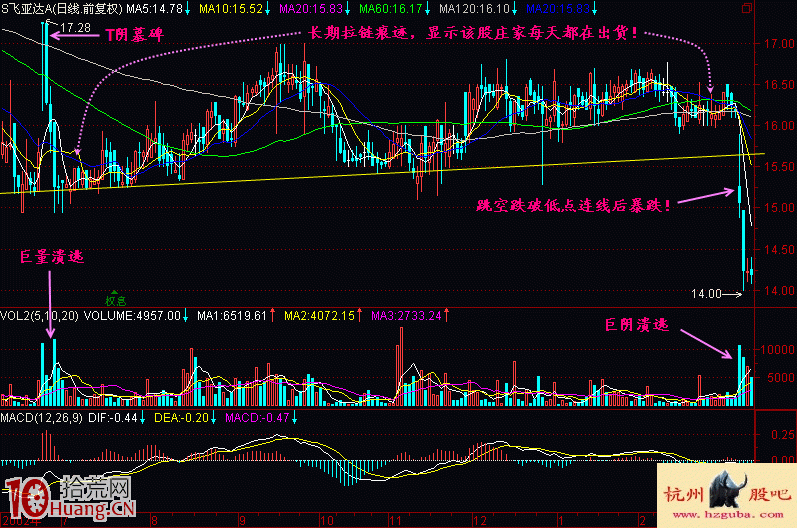Select the DIF:-0.44 readout
This screenshot has height=528, width=797.
(x=113, y=418)
